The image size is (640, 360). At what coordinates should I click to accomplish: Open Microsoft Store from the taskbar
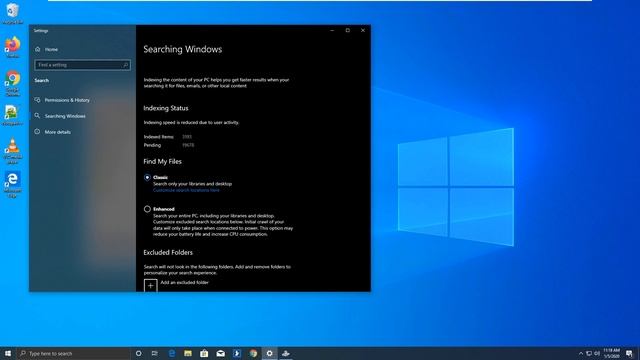(x=204, y=353)
